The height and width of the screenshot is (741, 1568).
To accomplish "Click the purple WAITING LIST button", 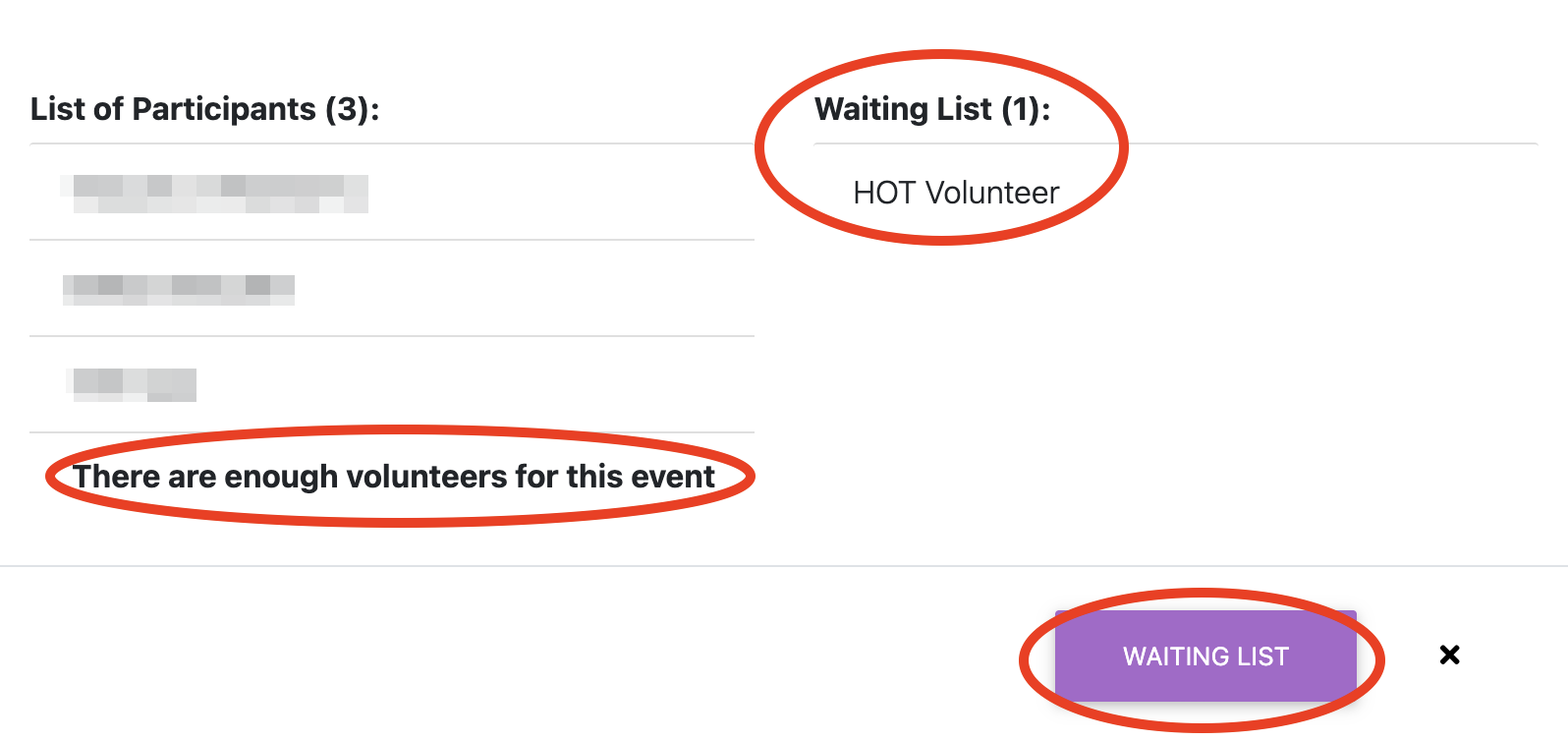I will [x=1205, y=655].
